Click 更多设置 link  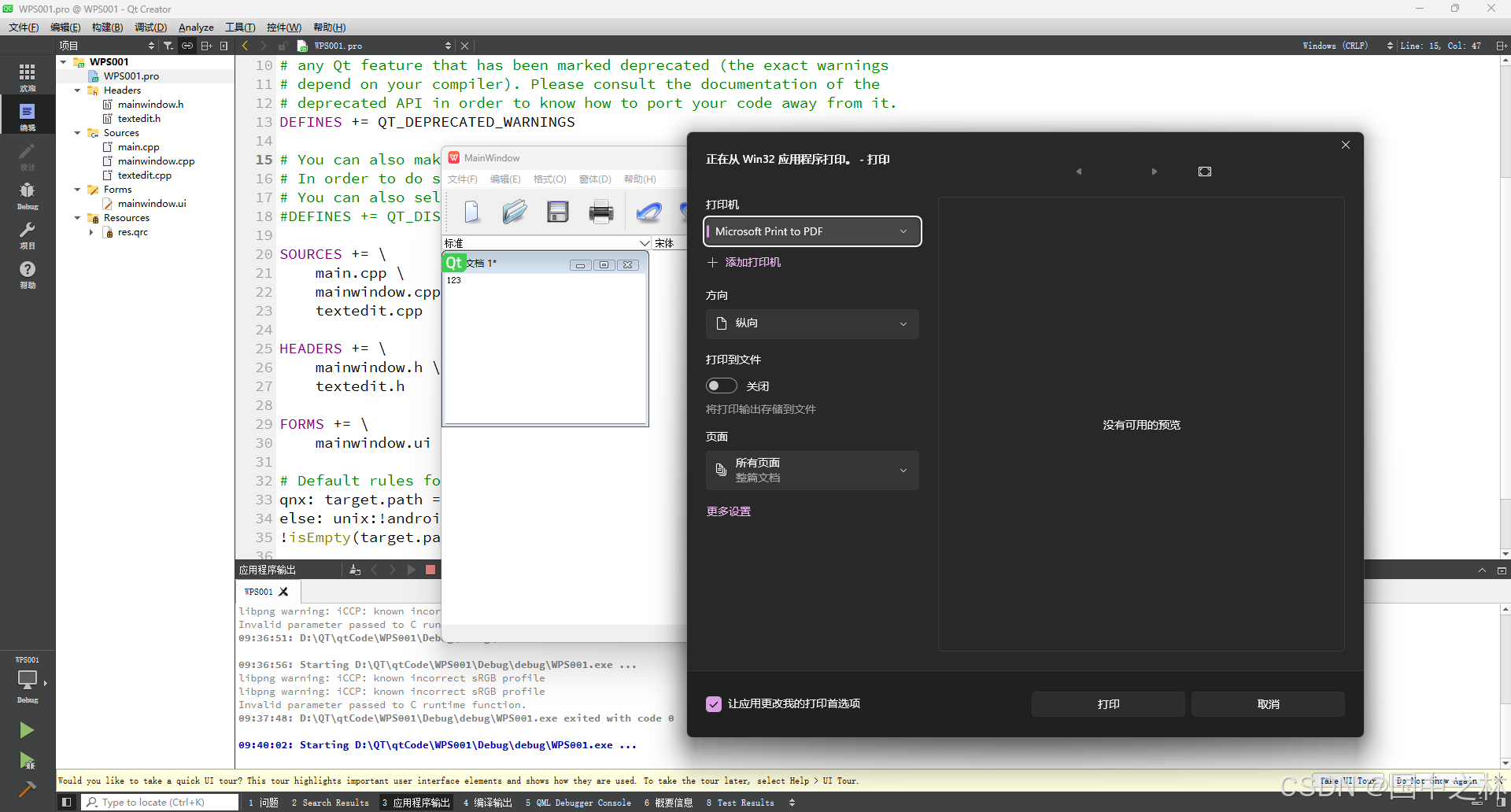[729, 511]
